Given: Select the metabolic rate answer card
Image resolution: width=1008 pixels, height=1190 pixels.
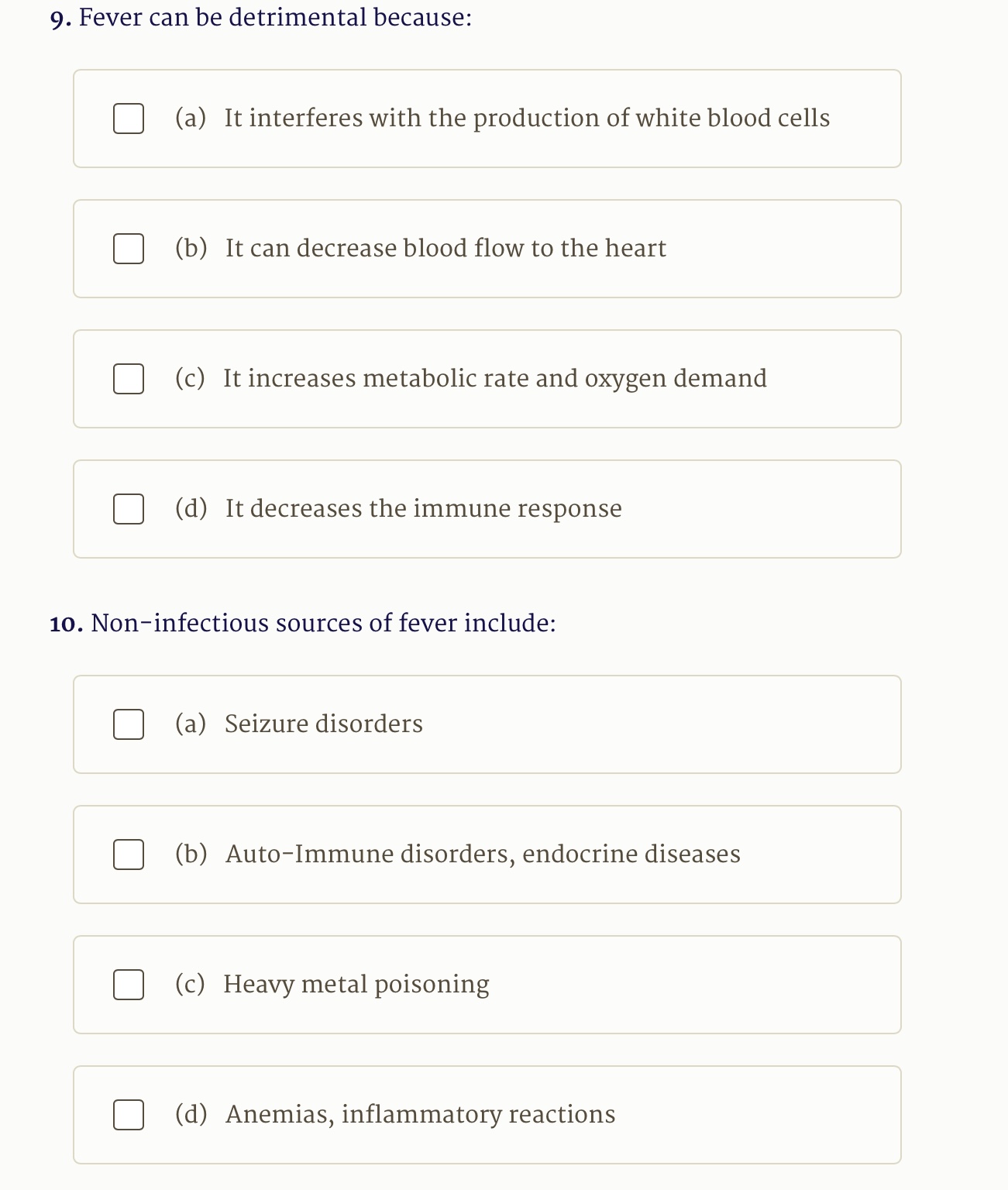Looking at the screenshot, I should point(487,378).
